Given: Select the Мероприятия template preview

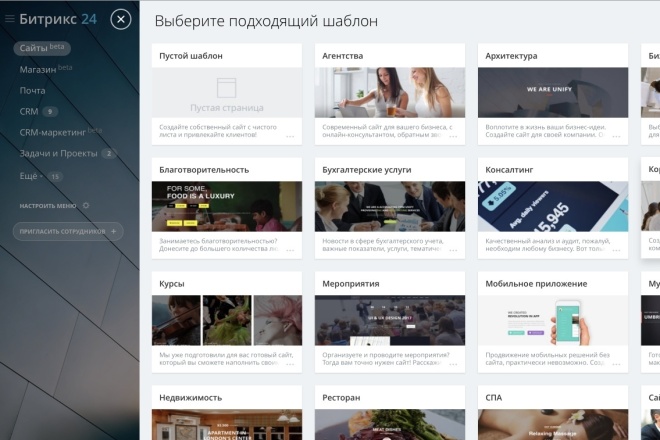Looking at the screenshot, I should point(390,320).
